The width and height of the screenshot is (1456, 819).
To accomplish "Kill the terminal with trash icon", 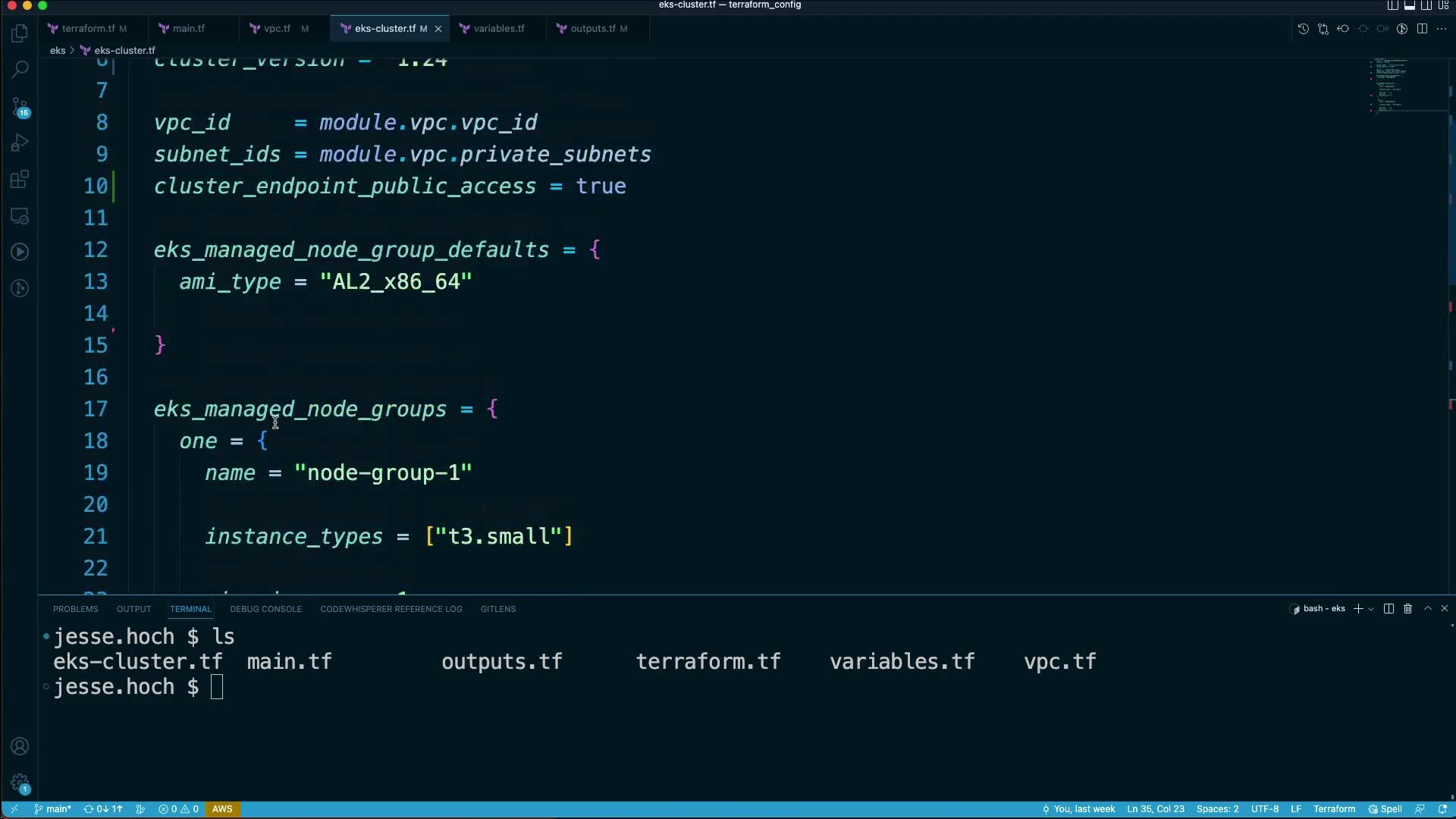I will (1407, 609).
